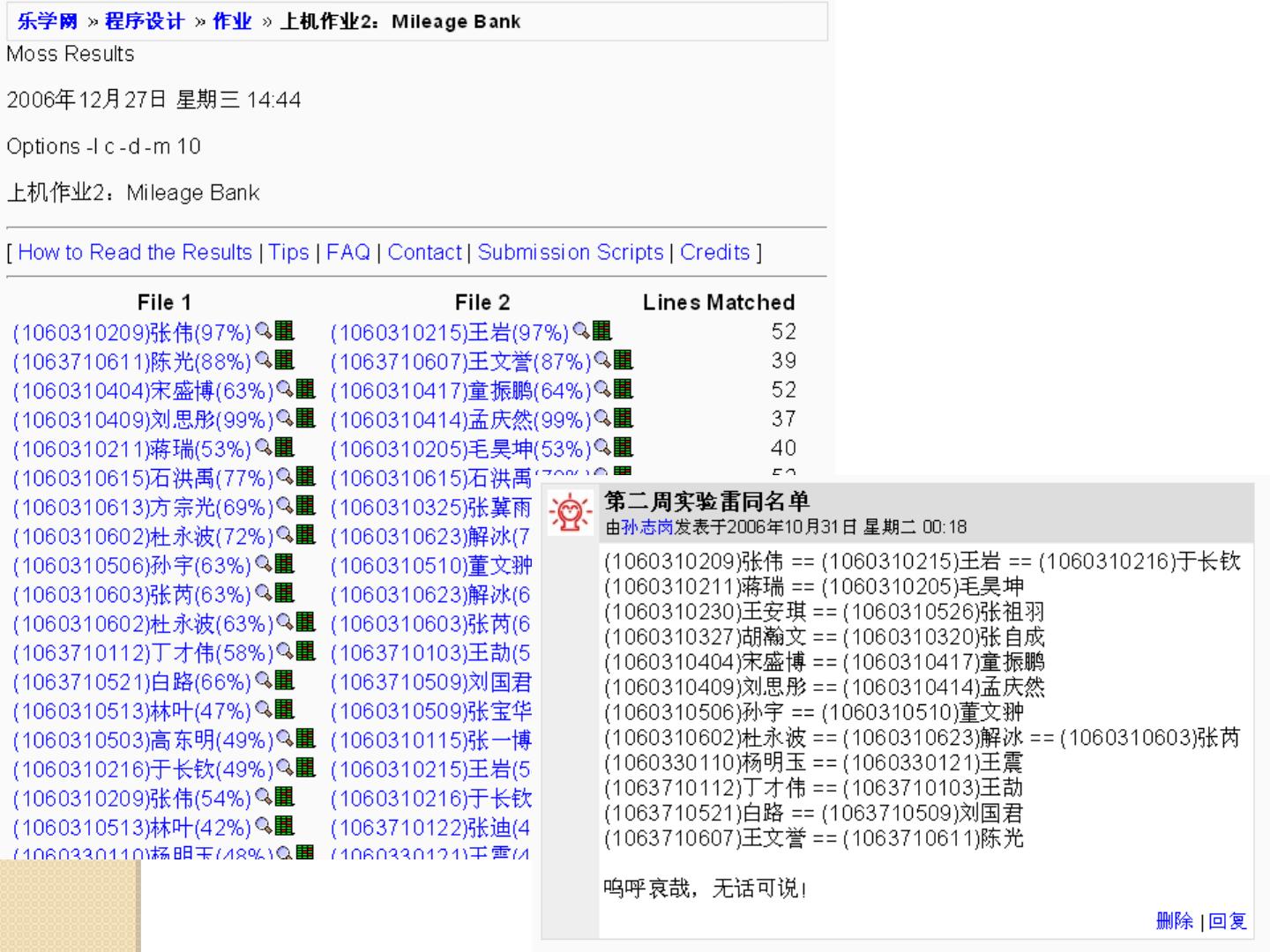
Task: Click the magnifier icon next to 毛昊坤(53%)
Action: 602,448
